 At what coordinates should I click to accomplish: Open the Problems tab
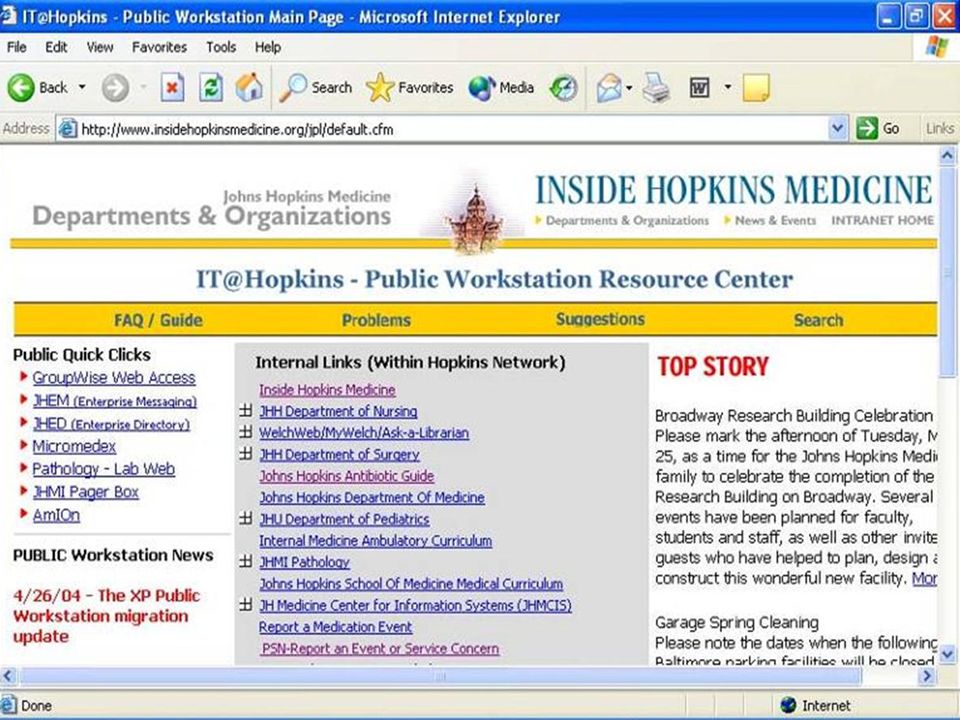[x=376, y=320]
